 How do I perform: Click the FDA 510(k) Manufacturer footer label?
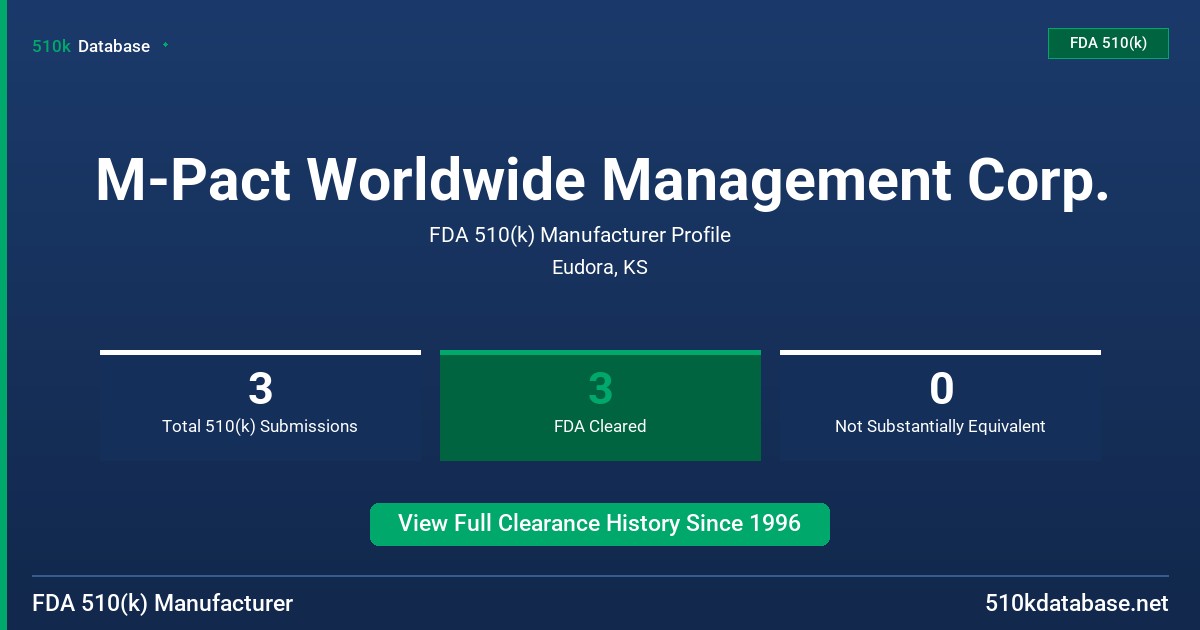click(163, 603)
